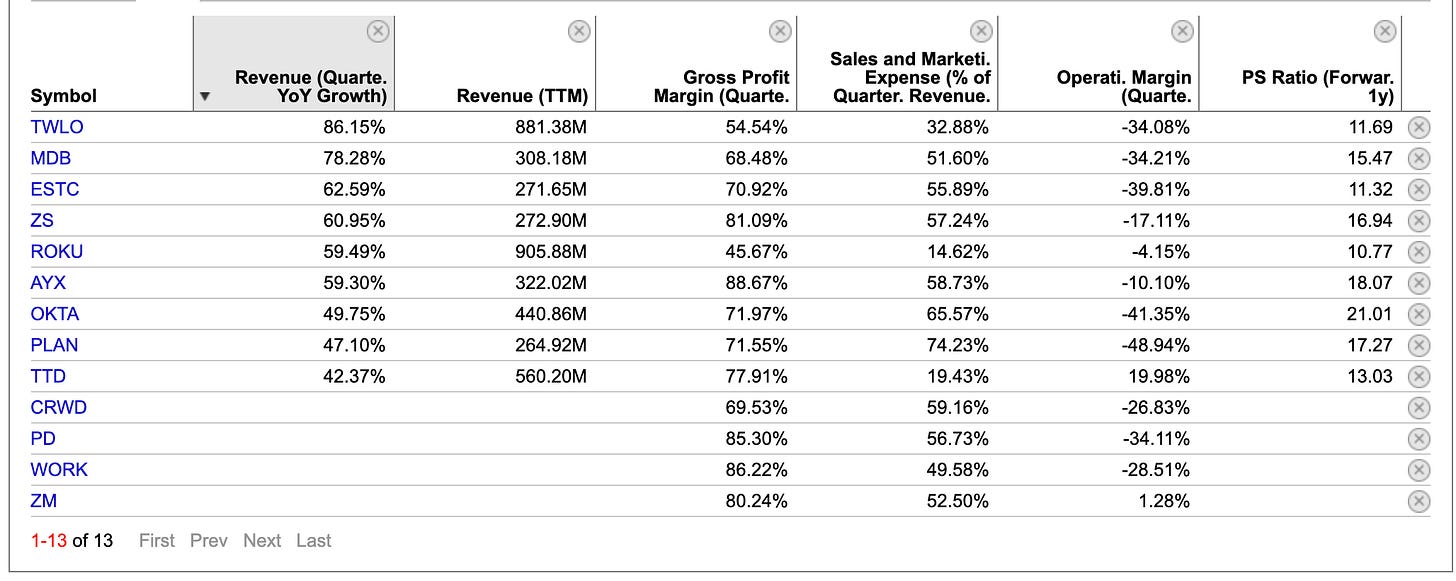This screenshot has width=1456, height=581.
Task: Delete the ROKU row
Action: (1418, 252)
